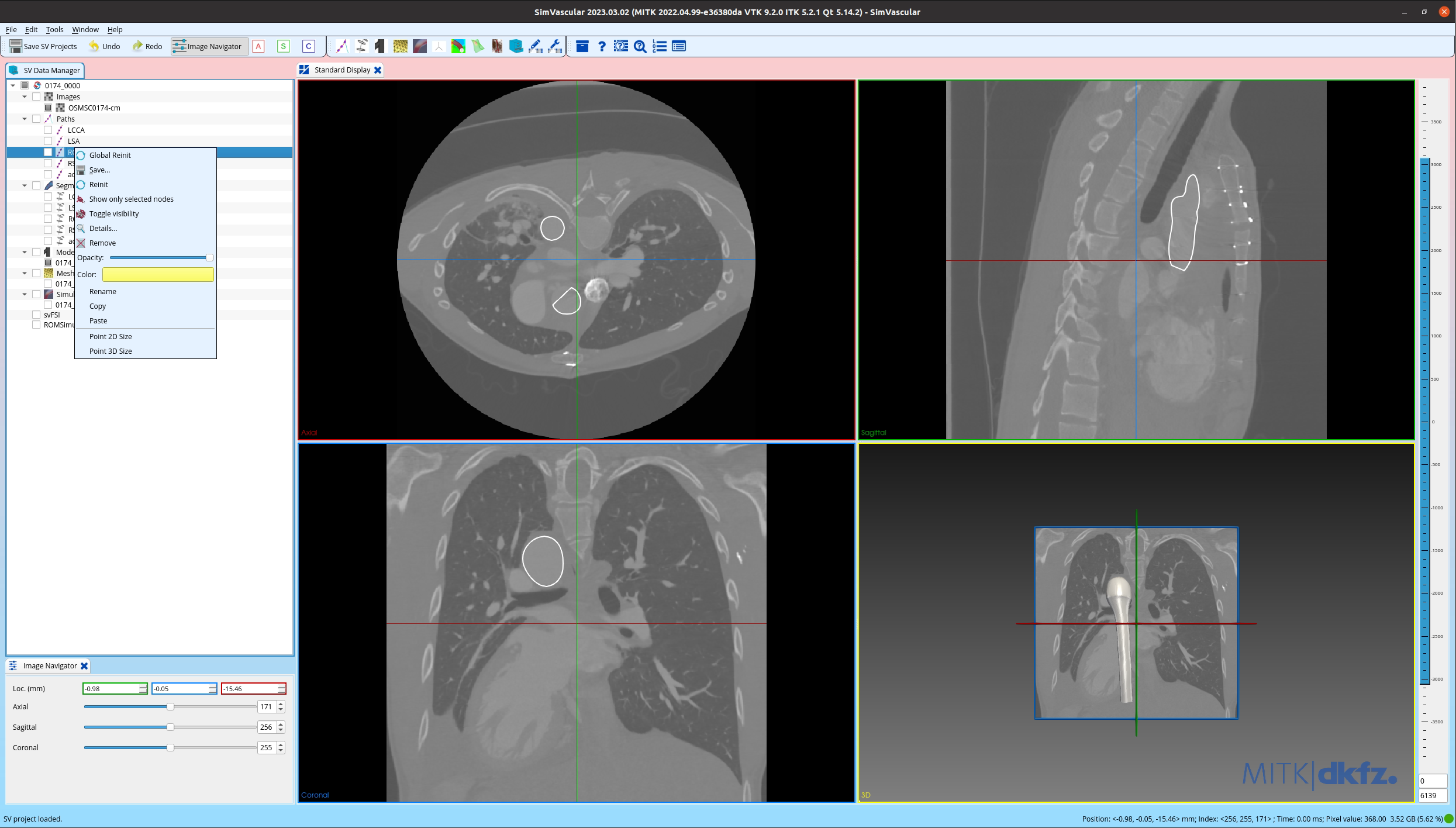
Task: Select Rename in the context menu
Action: [x=103, y=291]
